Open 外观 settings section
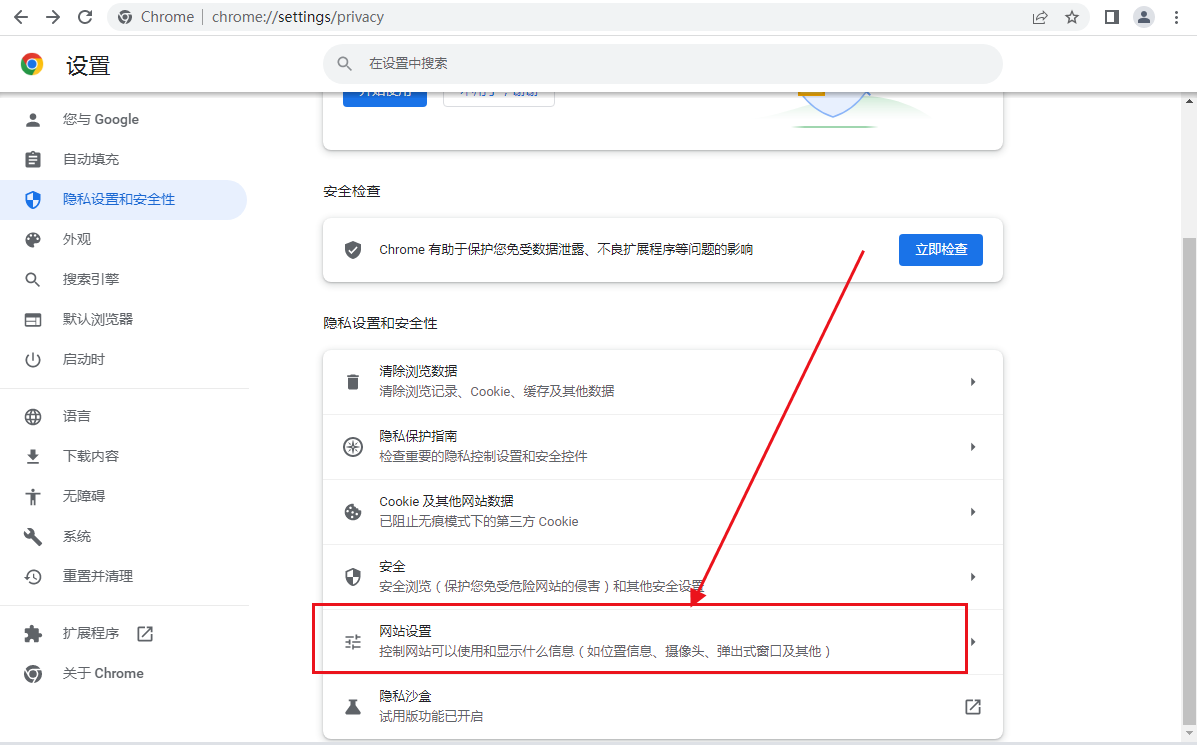1197x745 pixels. click(x=124, y=240)
